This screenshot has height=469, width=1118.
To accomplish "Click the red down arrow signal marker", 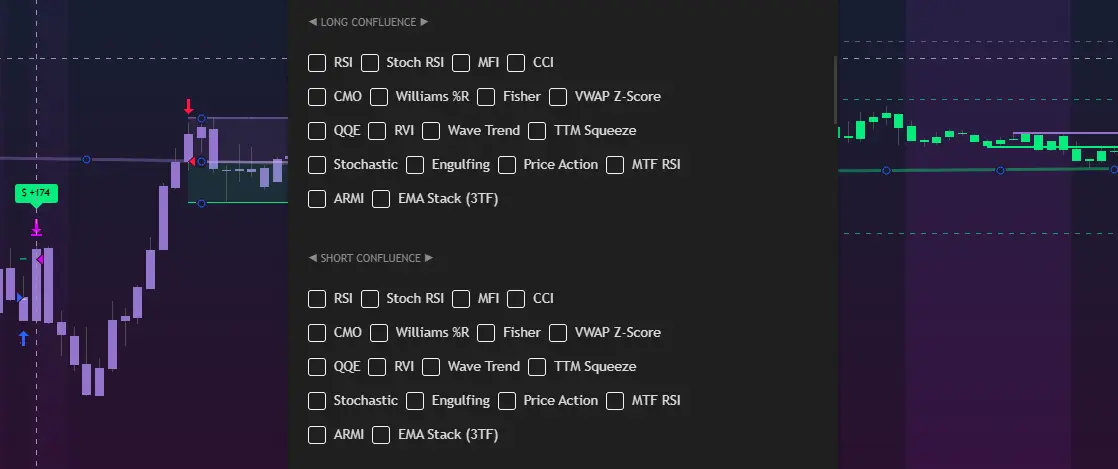I will pyautogui.click(x=188, y=106).
